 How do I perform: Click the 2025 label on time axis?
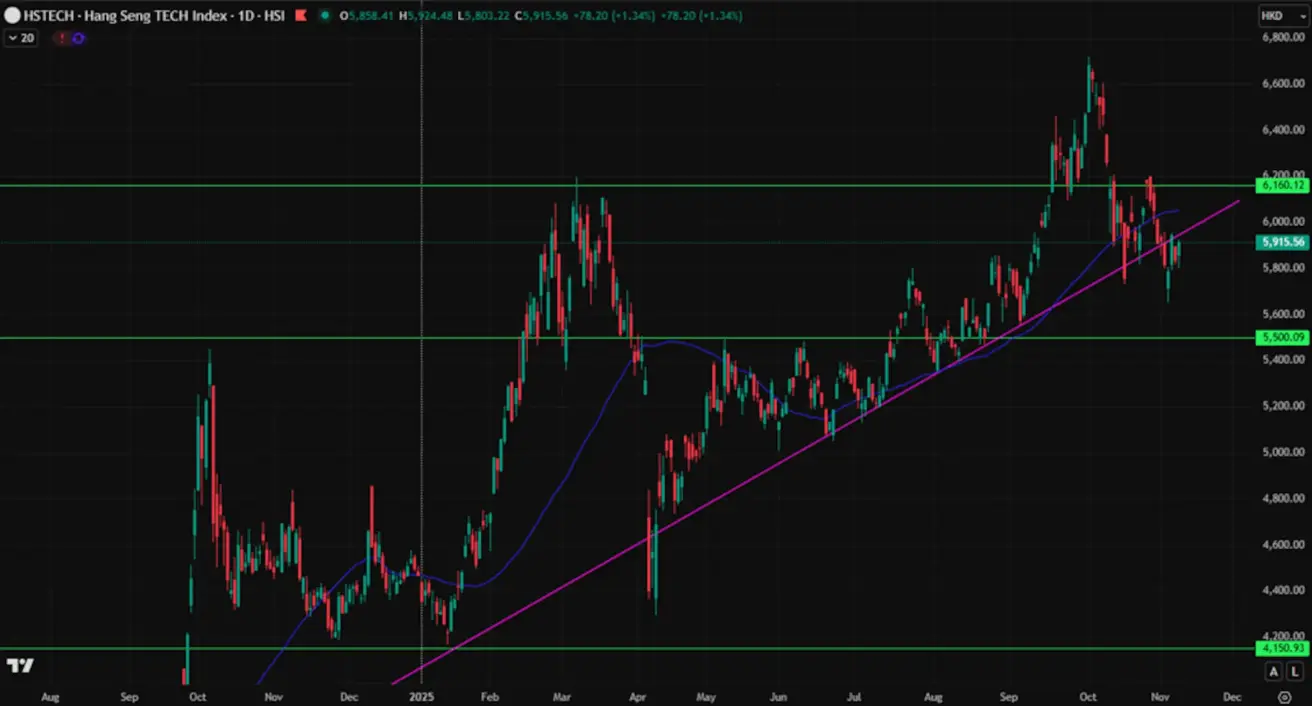[422, 696]
